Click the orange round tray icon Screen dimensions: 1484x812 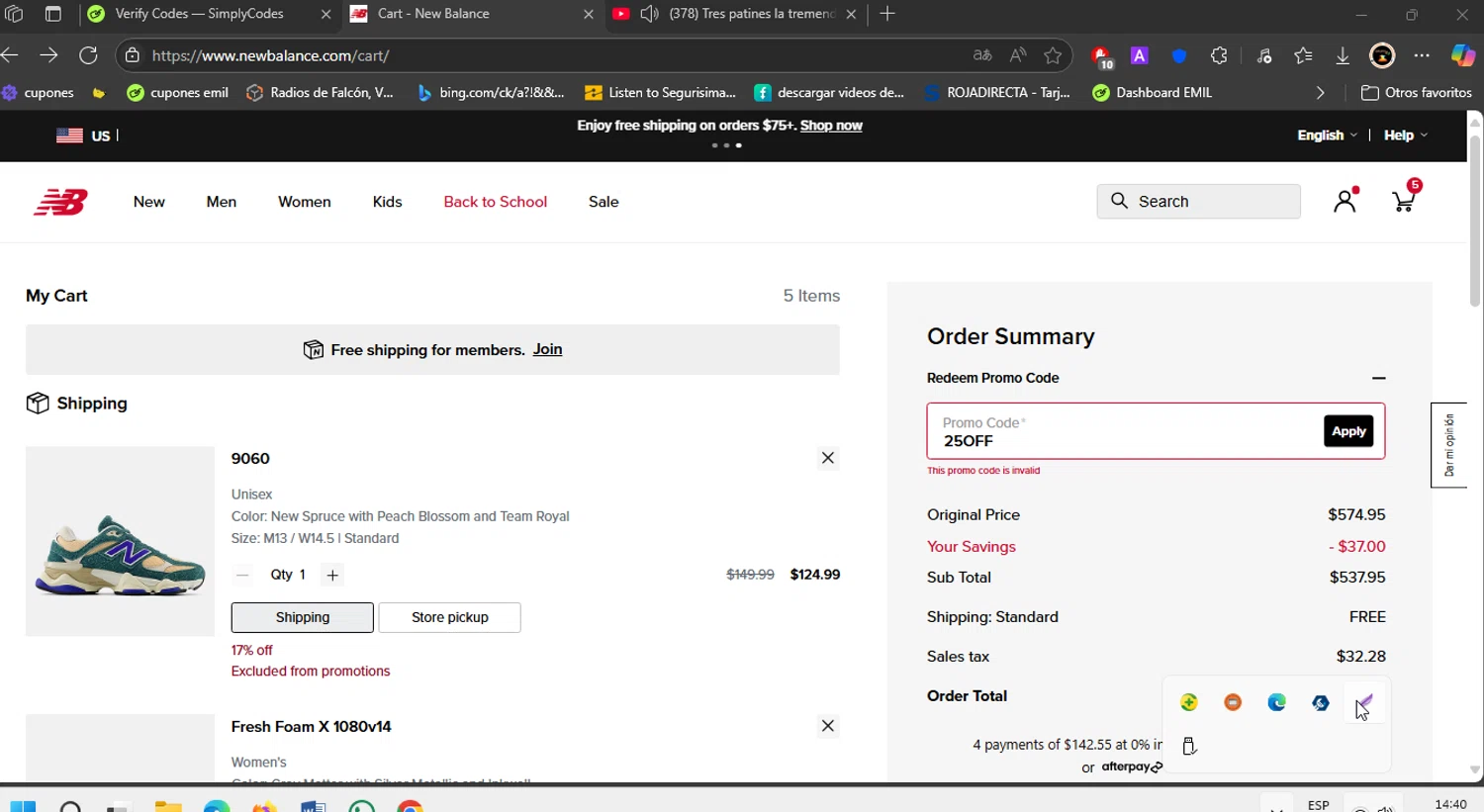click(1233, 702)
